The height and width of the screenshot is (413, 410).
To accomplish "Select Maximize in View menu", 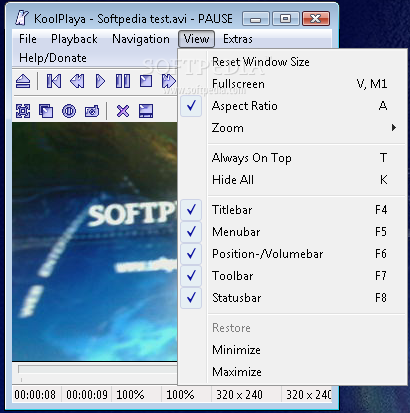I will pyautogui.click(x=293, y=372).
